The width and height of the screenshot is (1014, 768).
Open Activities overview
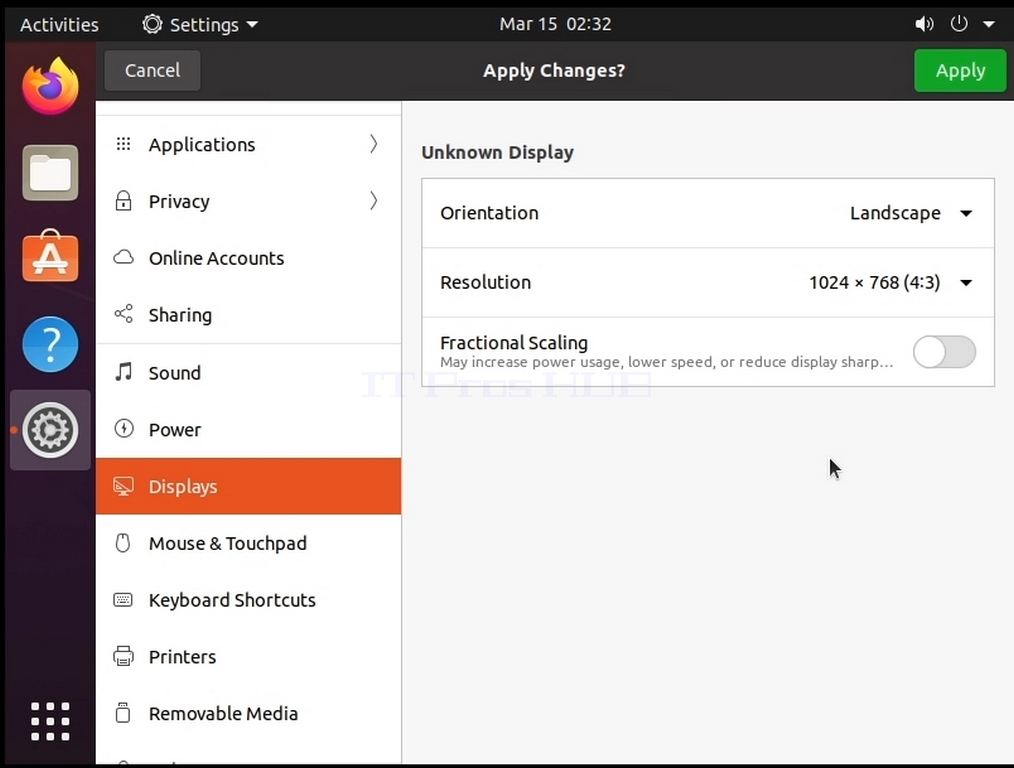click(x=59, y=25)
